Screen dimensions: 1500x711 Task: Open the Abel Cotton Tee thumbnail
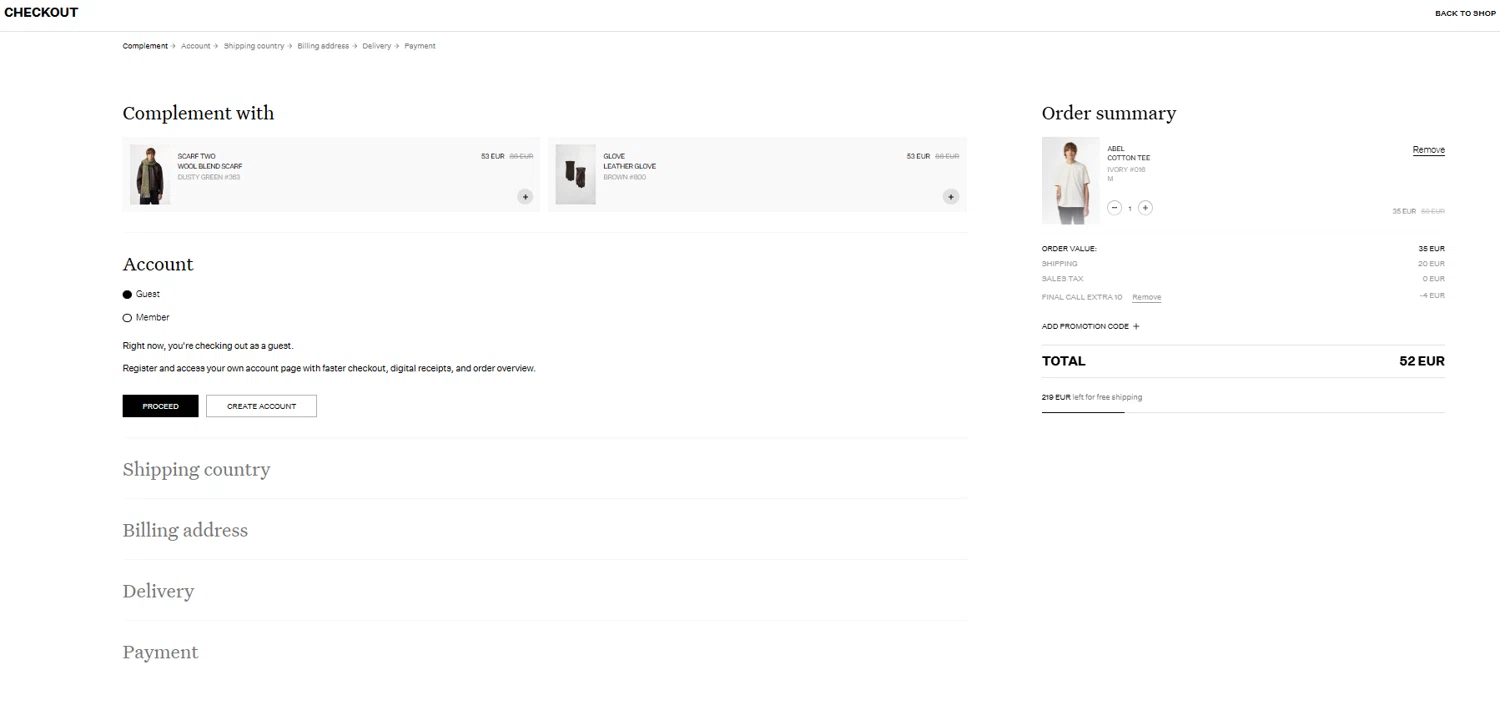(x=1071, y=180)
